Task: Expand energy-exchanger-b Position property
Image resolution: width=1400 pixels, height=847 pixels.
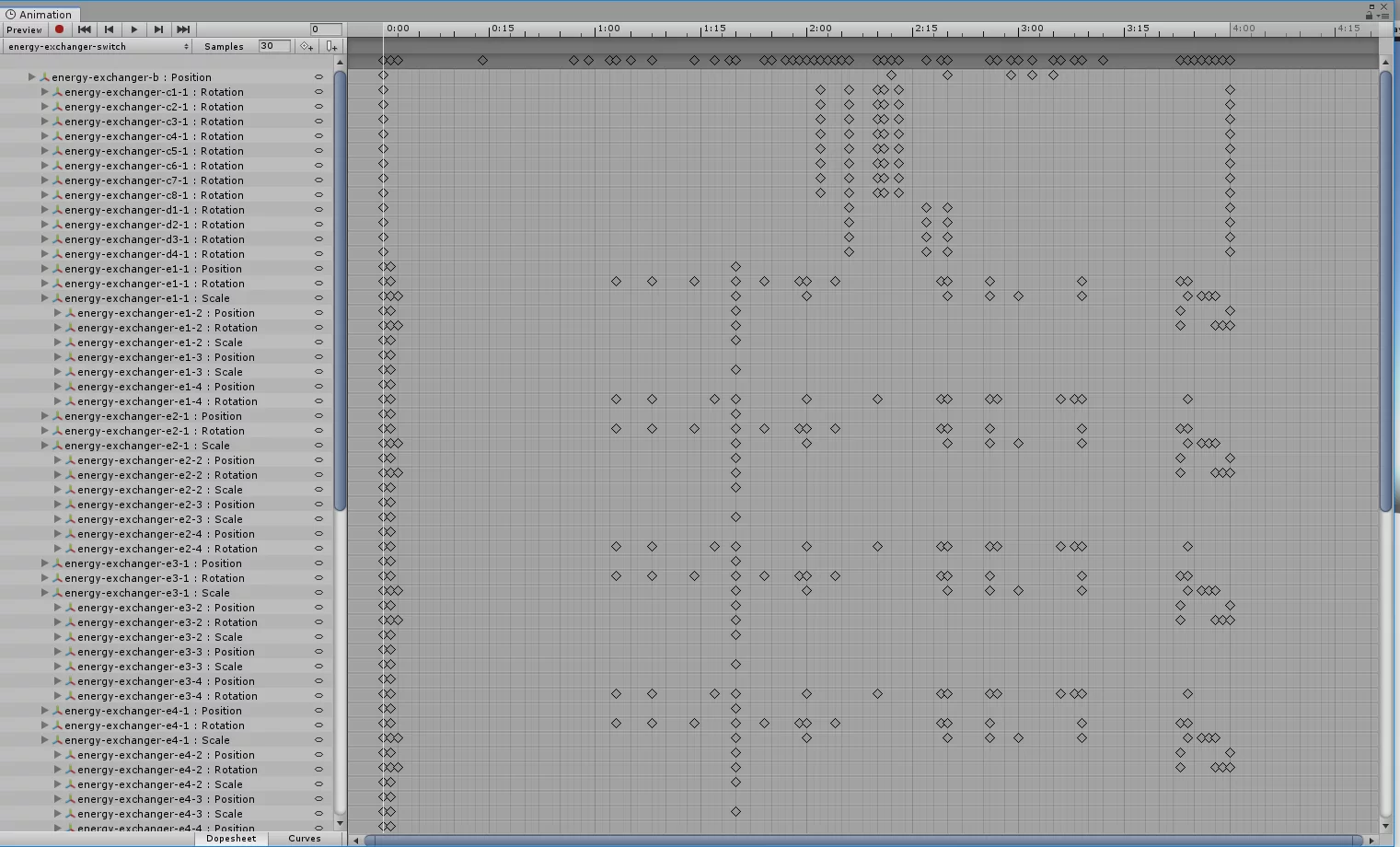Action: click(x=31, y=77)
